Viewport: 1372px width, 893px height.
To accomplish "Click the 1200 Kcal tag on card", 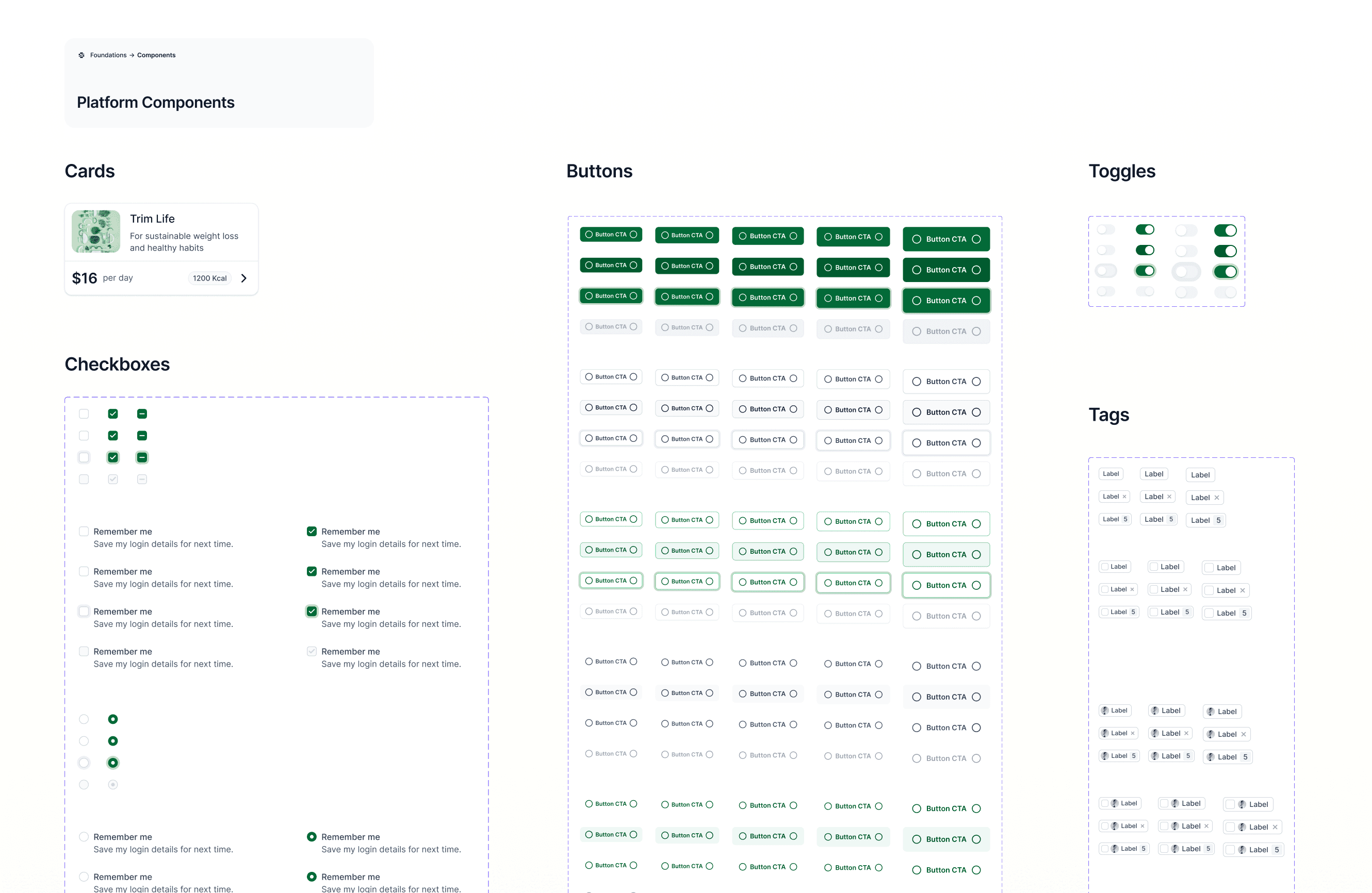I will click(209, 278).
